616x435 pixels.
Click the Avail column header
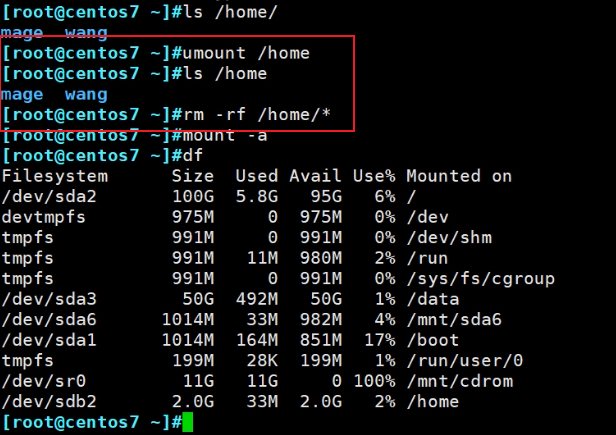click(314, 176)
